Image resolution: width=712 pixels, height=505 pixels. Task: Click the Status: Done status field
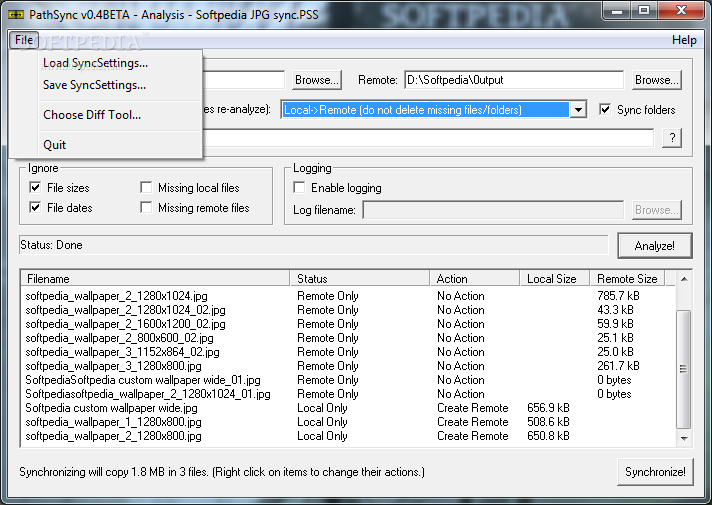pos(313,245)
